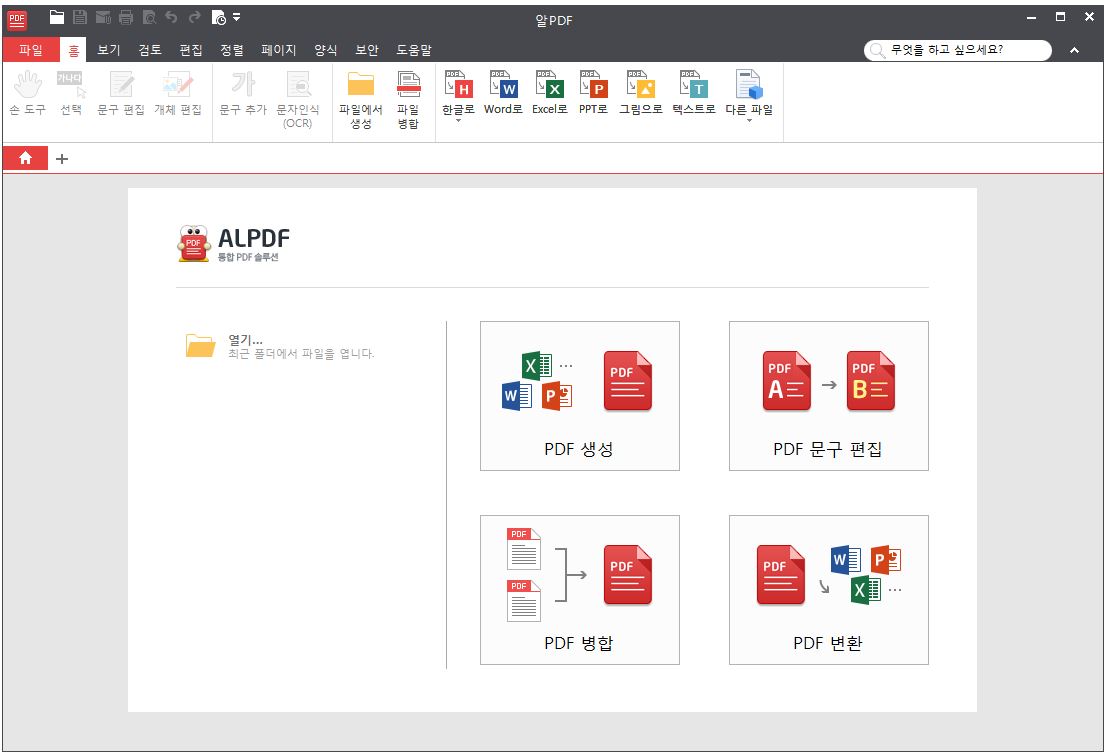Open the PDF 문구 편집 tile

828,396
